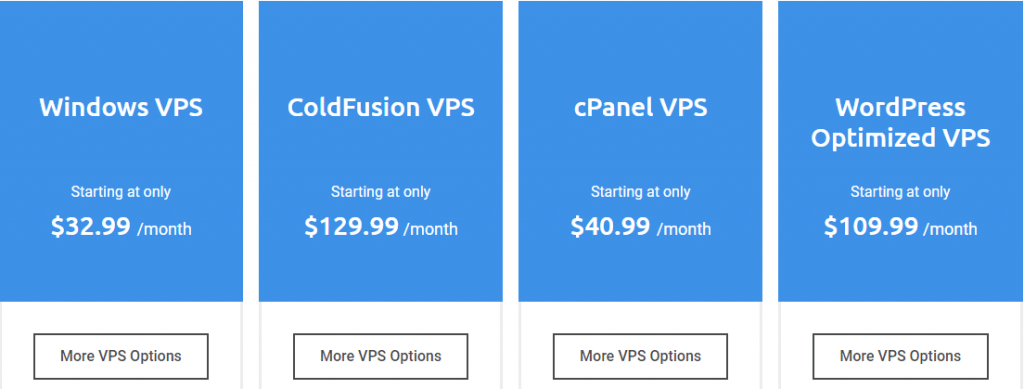Viewport: 1024px width, 389px height.
Task: Click the $32.99 /month price
Action: click(x=121, y=226)
